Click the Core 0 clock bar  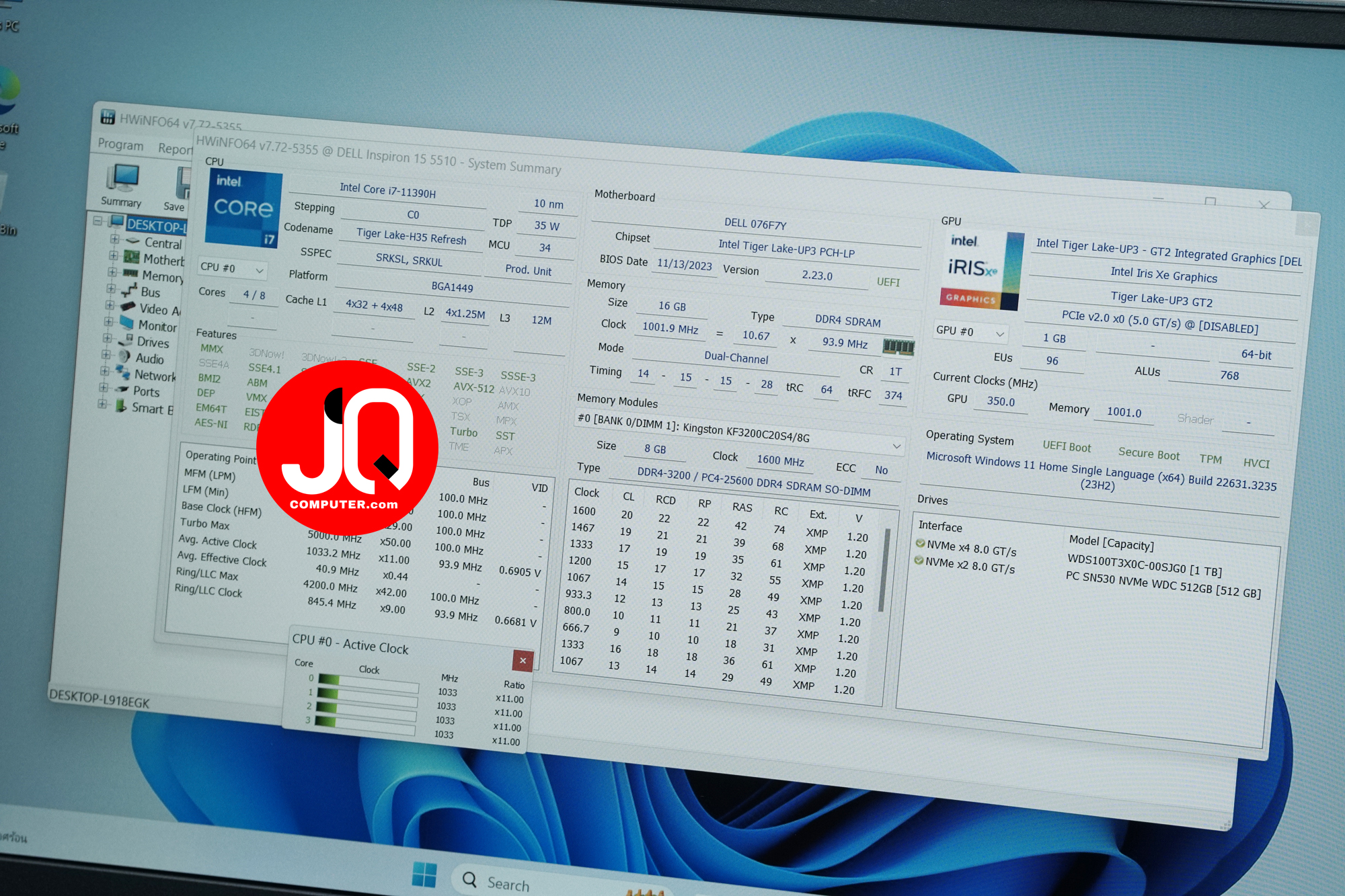coord(368,684)
